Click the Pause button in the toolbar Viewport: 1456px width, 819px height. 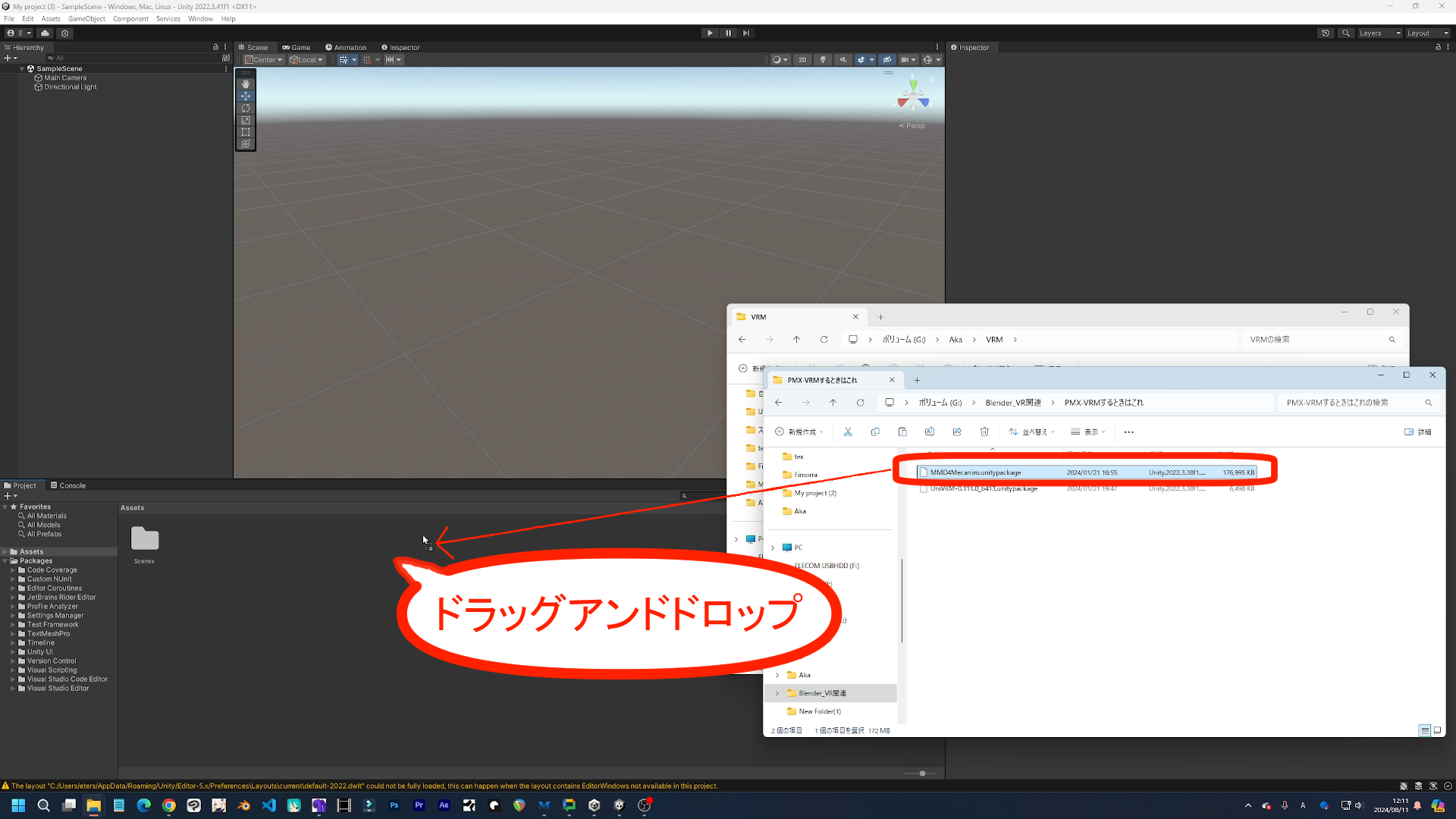click(x=728, y=33)
